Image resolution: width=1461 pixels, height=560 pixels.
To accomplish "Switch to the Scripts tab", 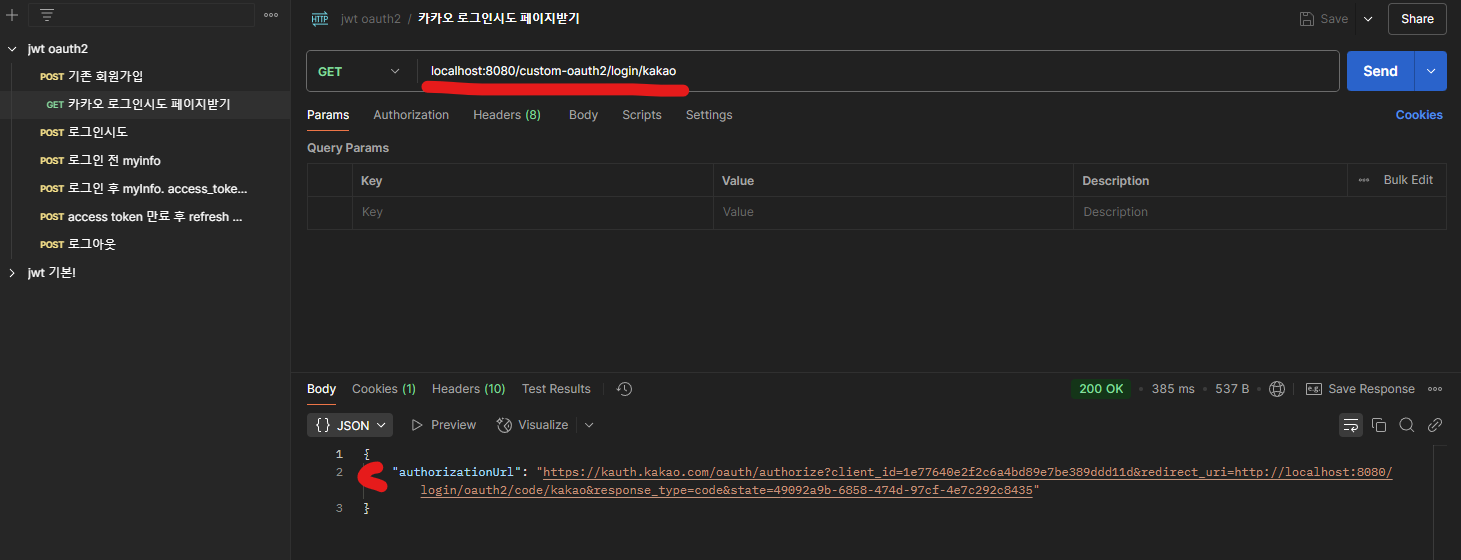I will point(642,115).
